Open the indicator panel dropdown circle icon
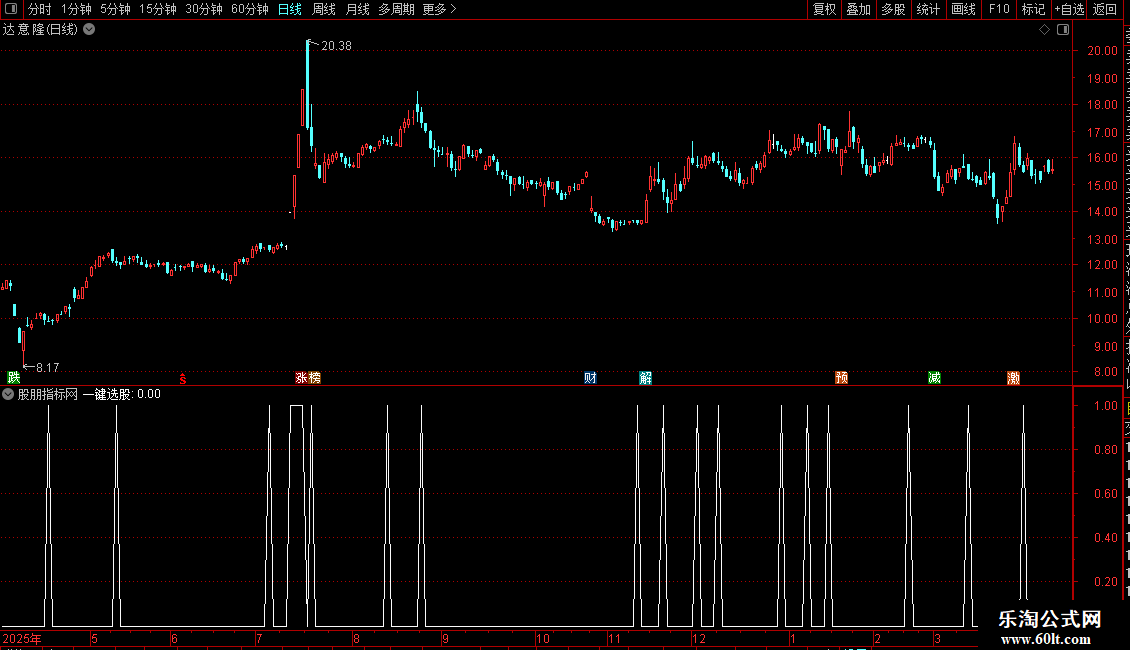 (x=8, y=394)
